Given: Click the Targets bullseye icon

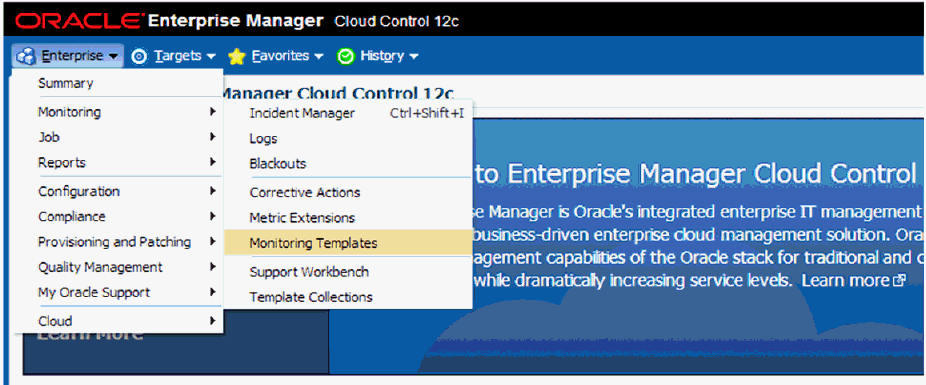Looking at the screenshot, I should [140, 56].
